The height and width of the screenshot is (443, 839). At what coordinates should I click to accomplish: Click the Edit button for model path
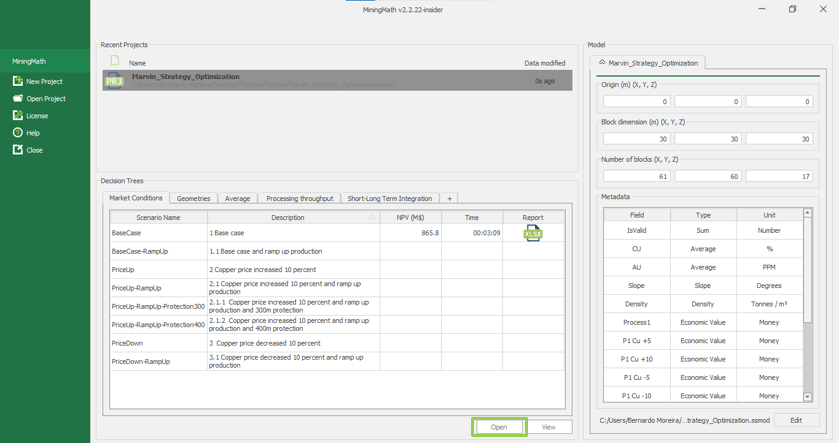(796, 420)
